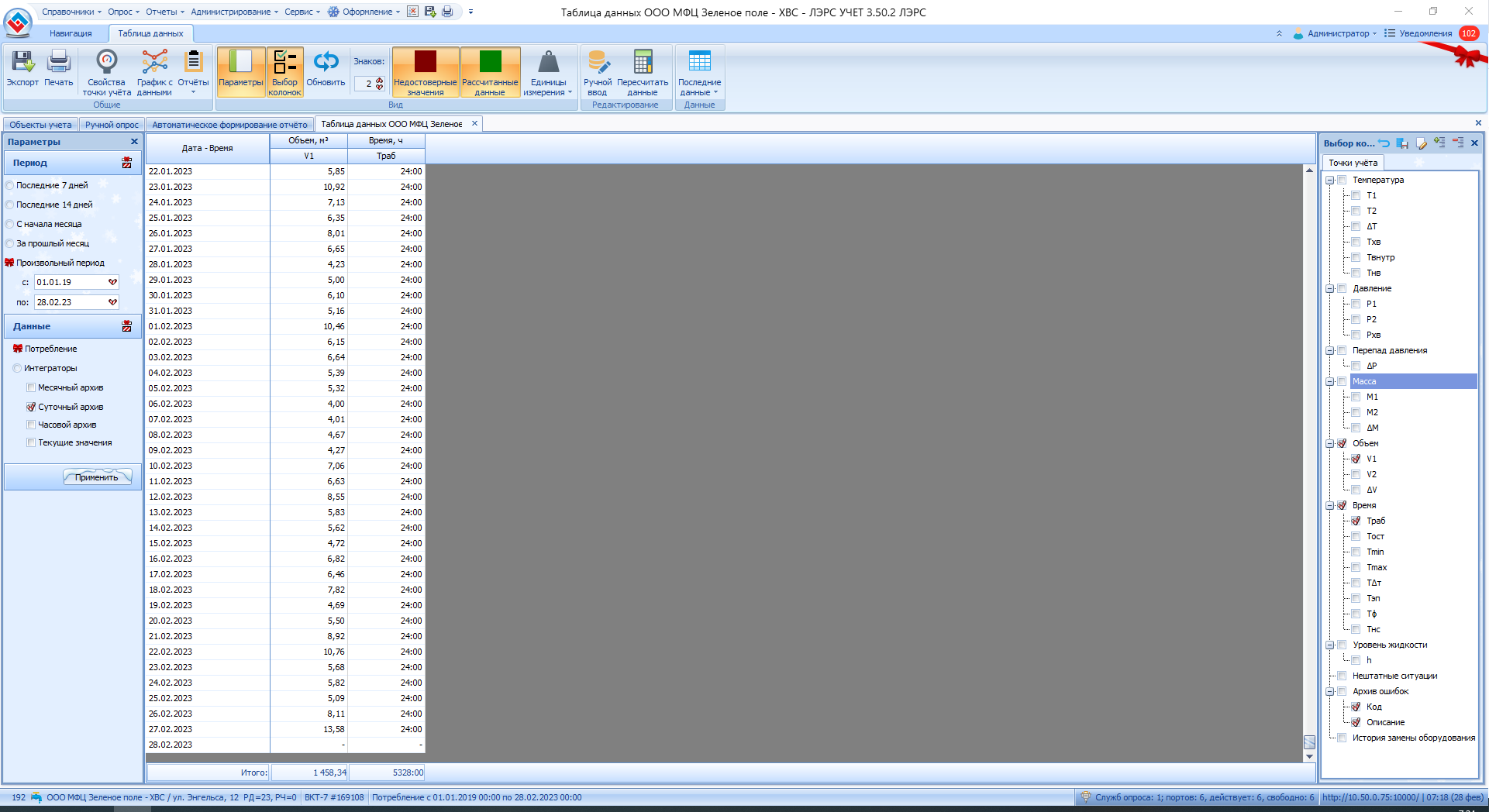Toggle the Параметры panel button
1489x812 pixels.
pyautogui.click(x=241, y=71)
